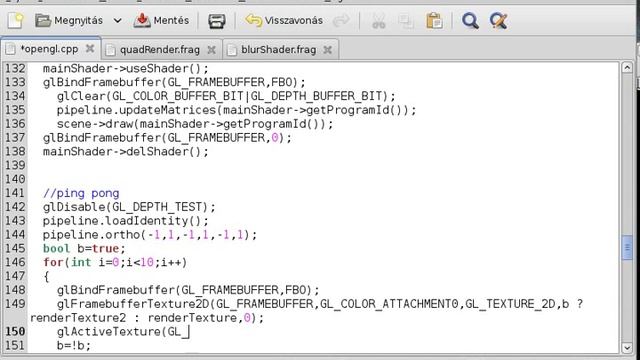Screen dimensions: 640x360
Task: Redo with the greyed forward arrow
Action: 341,20
